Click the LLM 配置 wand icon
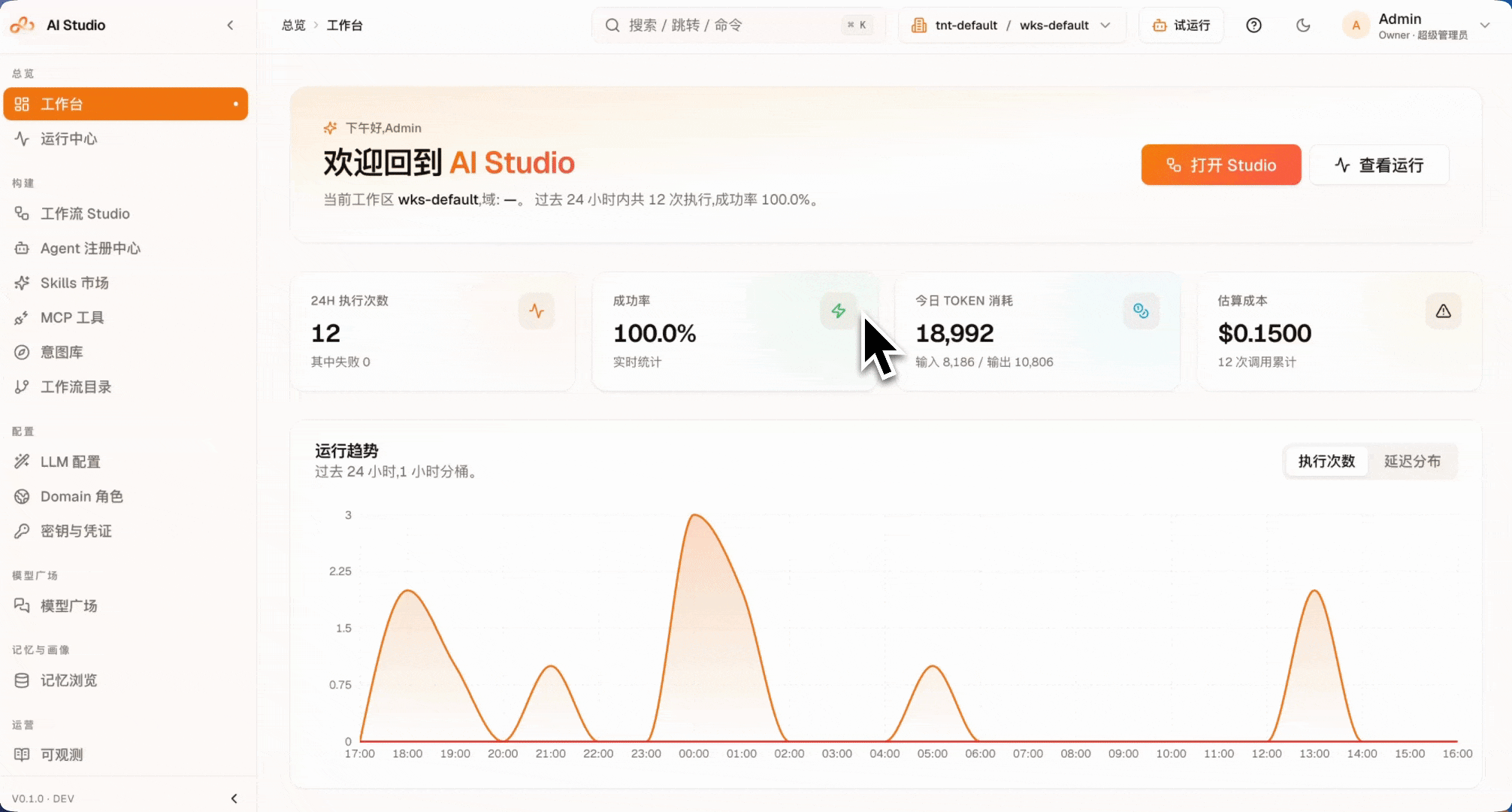Screen dimensions: 1512x812 tap(22, 462)
